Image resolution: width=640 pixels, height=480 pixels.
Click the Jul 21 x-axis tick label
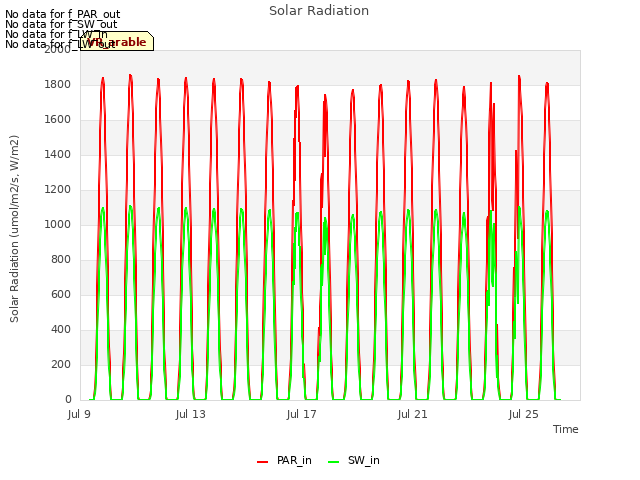coord(413,414)
